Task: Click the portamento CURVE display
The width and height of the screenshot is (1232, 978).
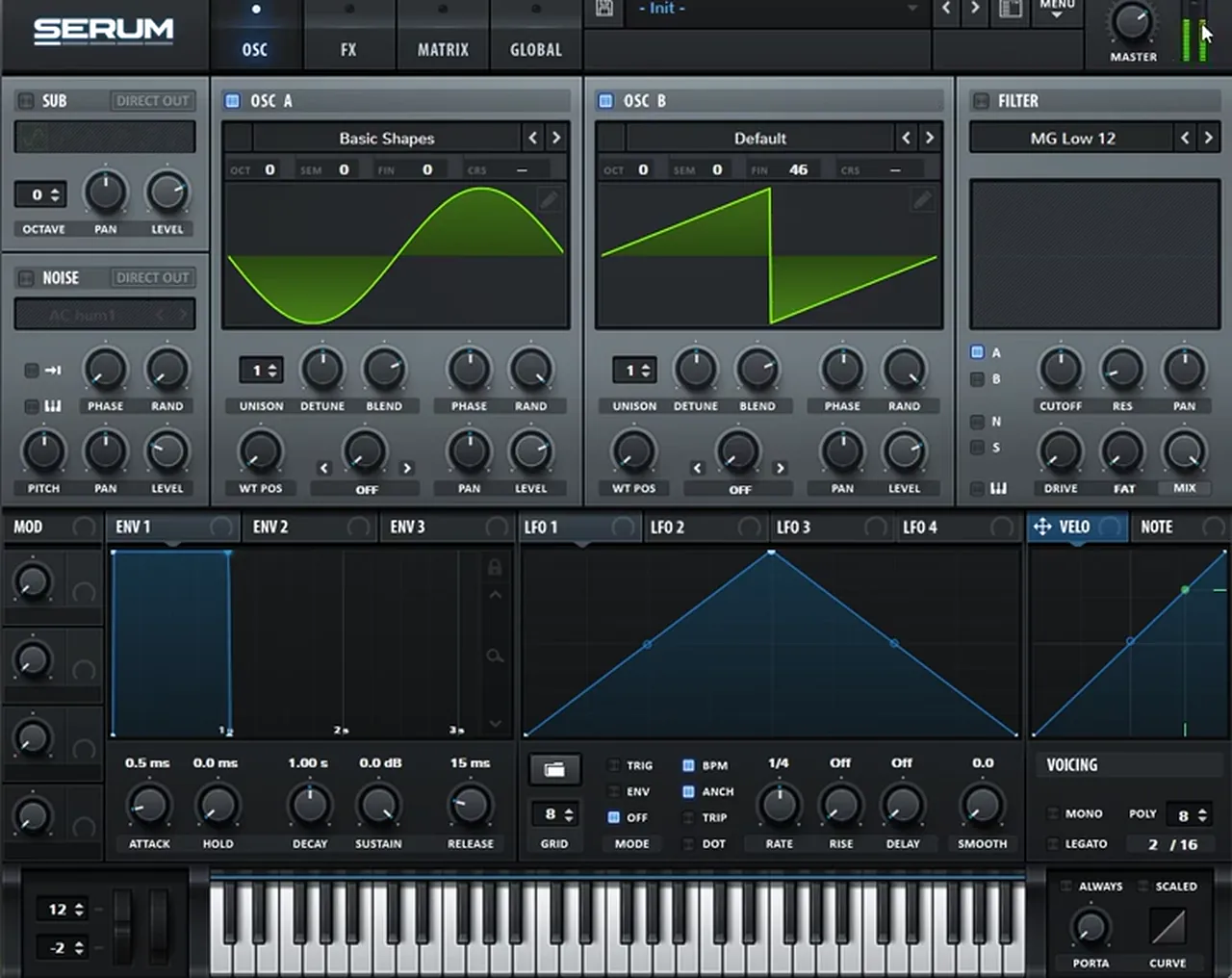Action: [1168, 927]
